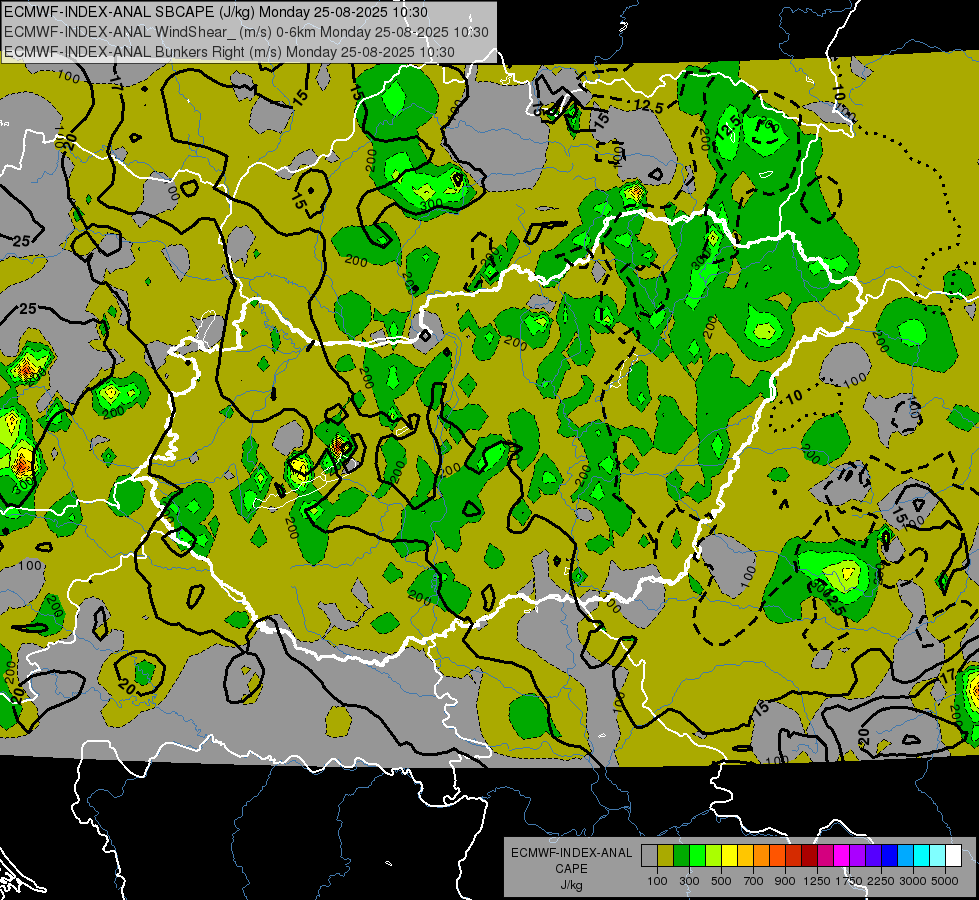Click the olive swatch in CAPE legend
Screen dimensions: 979x900
pos(665,855)
